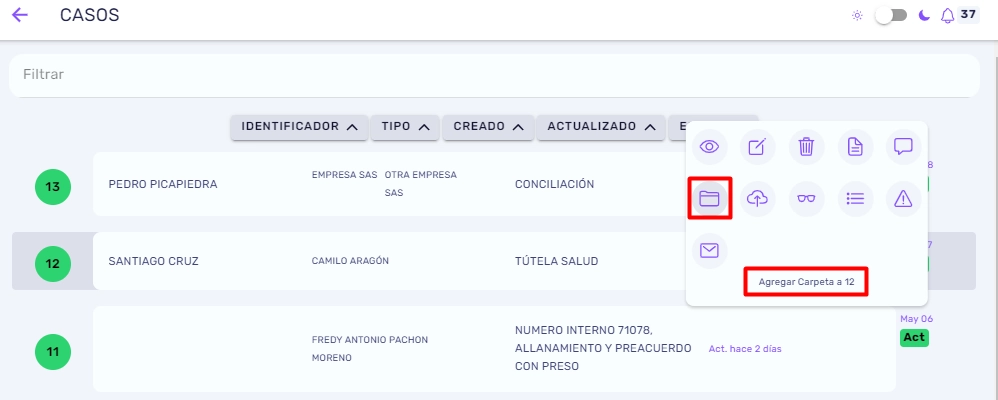Click the Filtrar search field

click(494, 75)
